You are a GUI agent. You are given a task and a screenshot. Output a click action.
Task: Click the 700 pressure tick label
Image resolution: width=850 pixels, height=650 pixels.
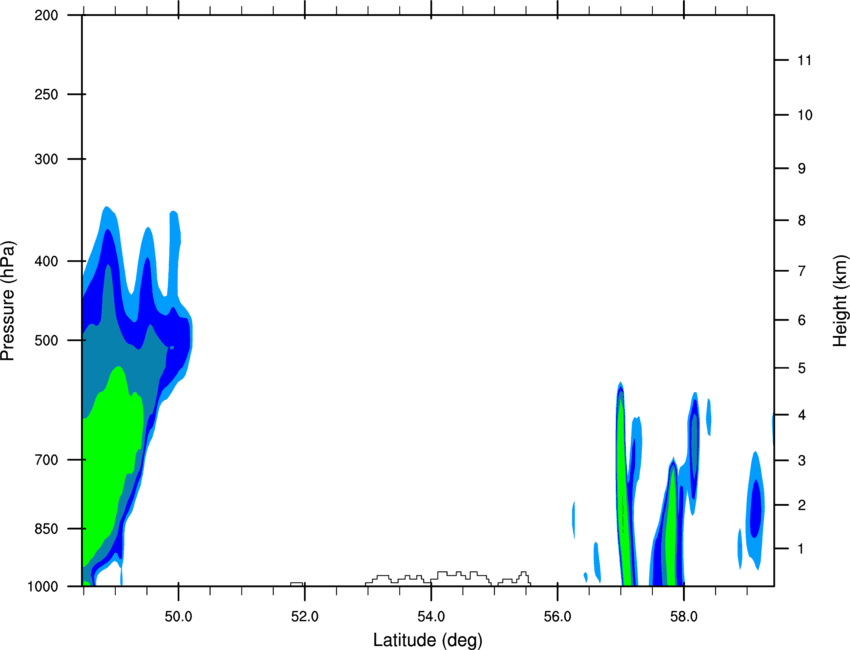[x=46, y=460]
